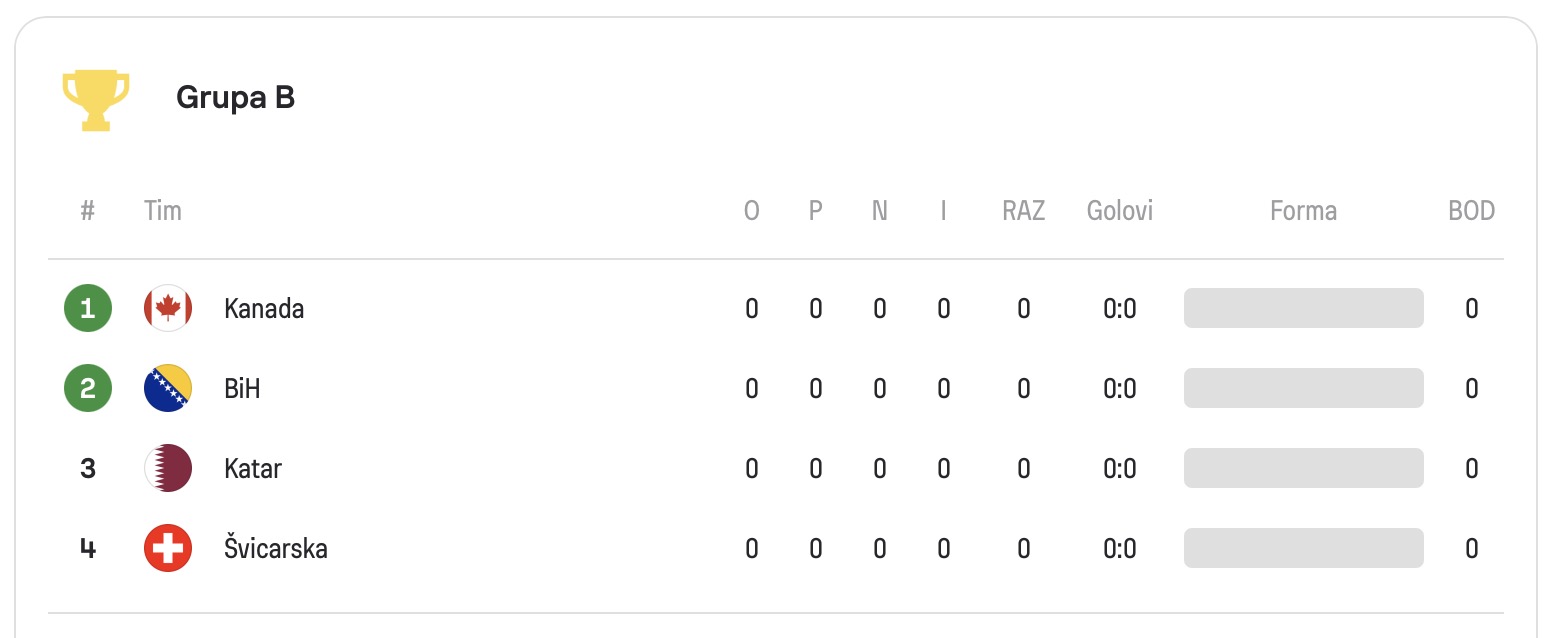Click the Switzerland flag icon

tap(168, 548)
